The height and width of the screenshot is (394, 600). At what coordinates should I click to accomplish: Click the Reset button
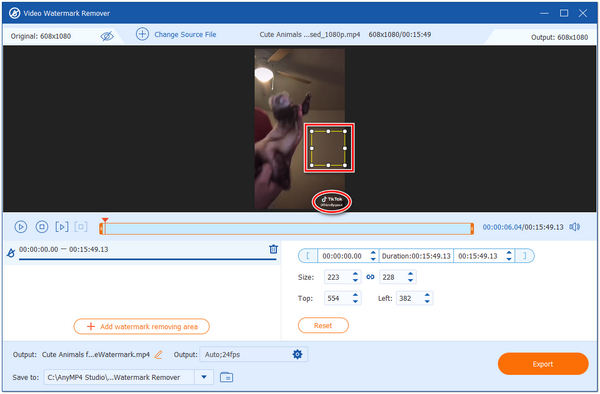click(323, 325)
